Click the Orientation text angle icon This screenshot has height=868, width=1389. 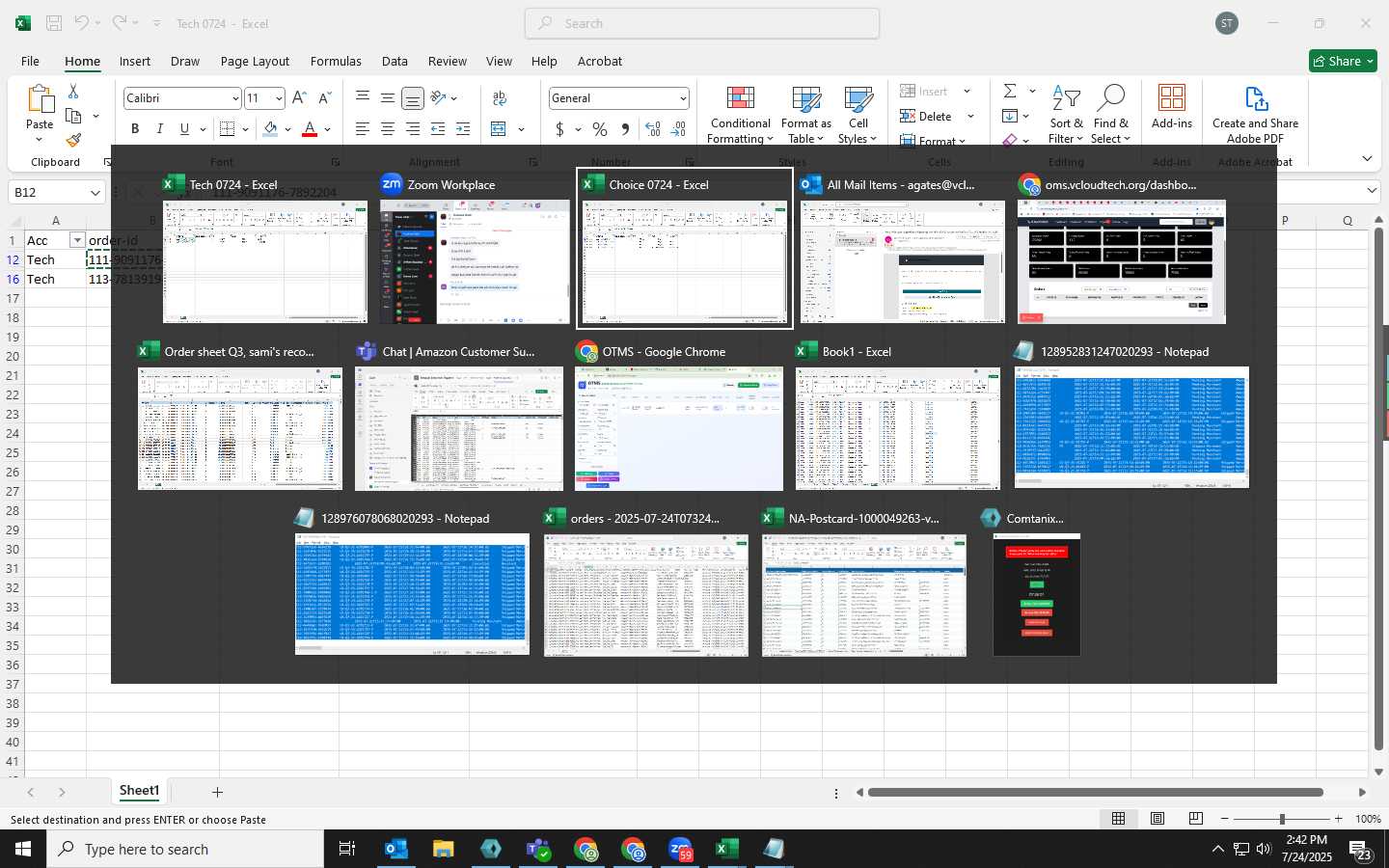click(x=439, y=98)
